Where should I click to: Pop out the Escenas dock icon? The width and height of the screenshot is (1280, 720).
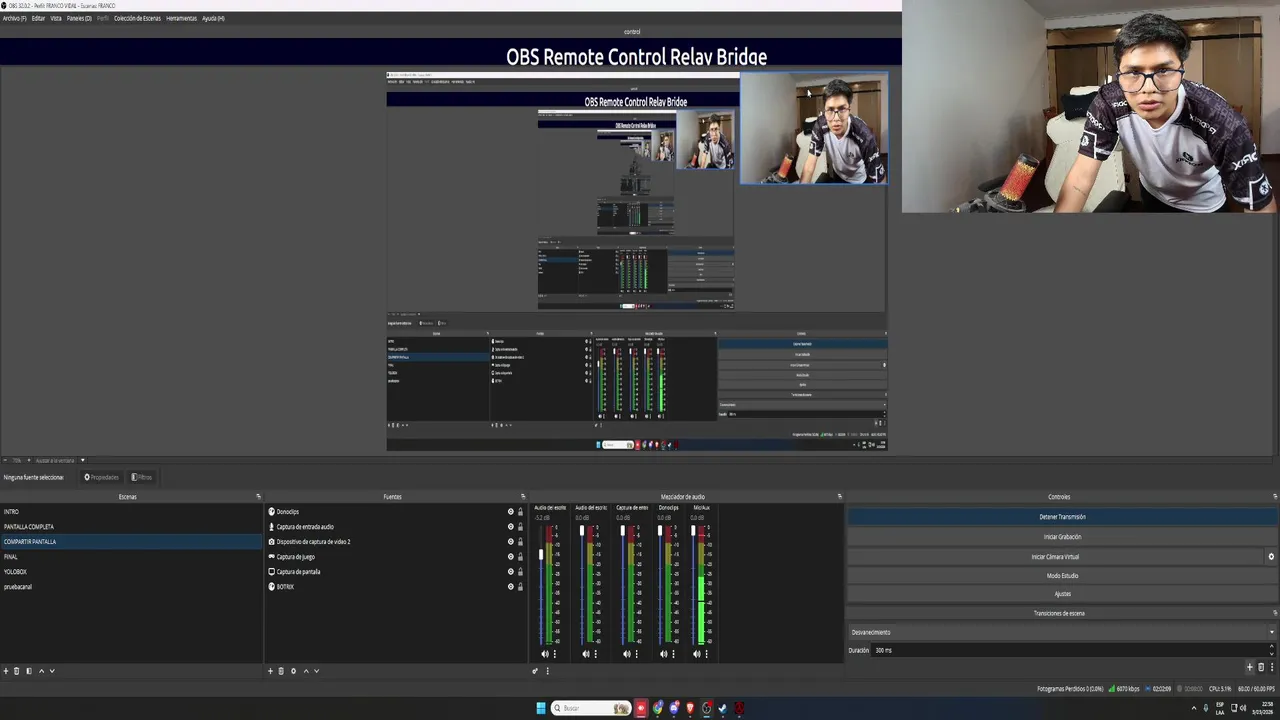[258, 496]
